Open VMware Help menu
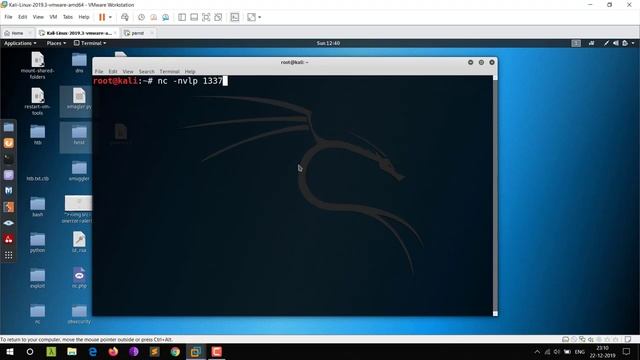This screenshot has height=360, width=640. click(84, 17)
